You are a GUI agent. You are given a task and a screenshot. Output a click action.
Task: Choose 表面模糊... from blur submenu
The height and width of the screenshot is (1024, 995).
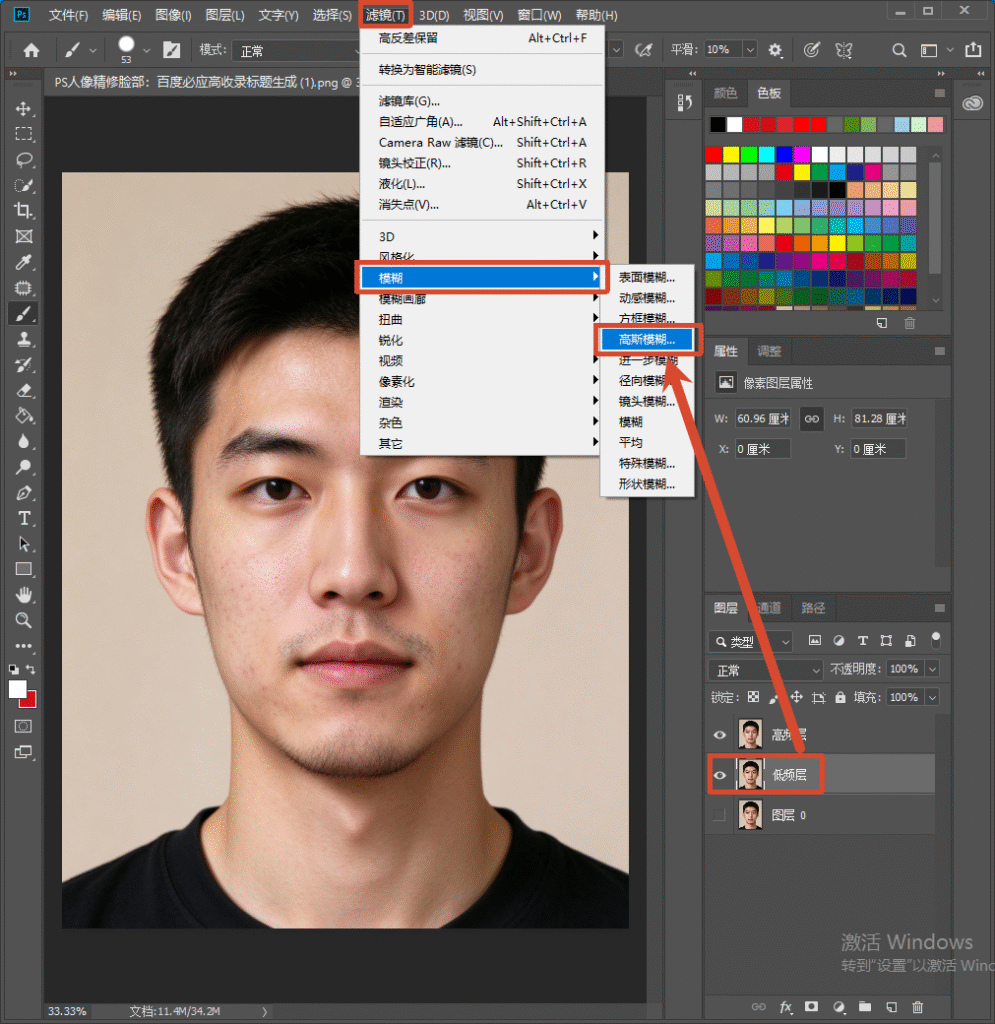pyautogui.click(x=647, y=278)
